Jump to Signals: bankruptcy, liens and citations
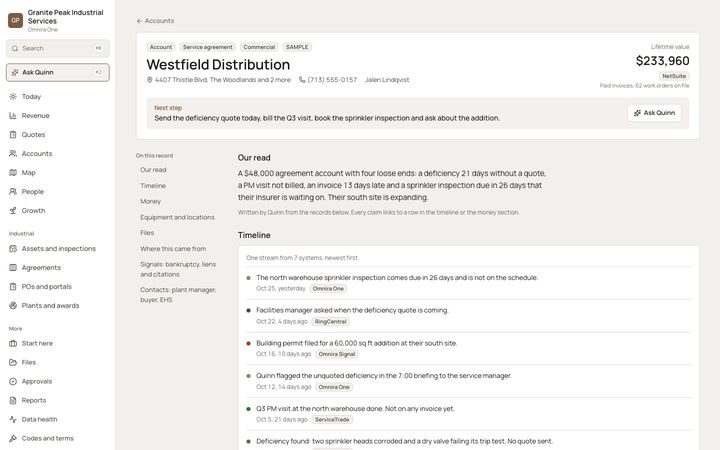Image resolution: width=720 pixels, height=450 pixels. (178, 270)
